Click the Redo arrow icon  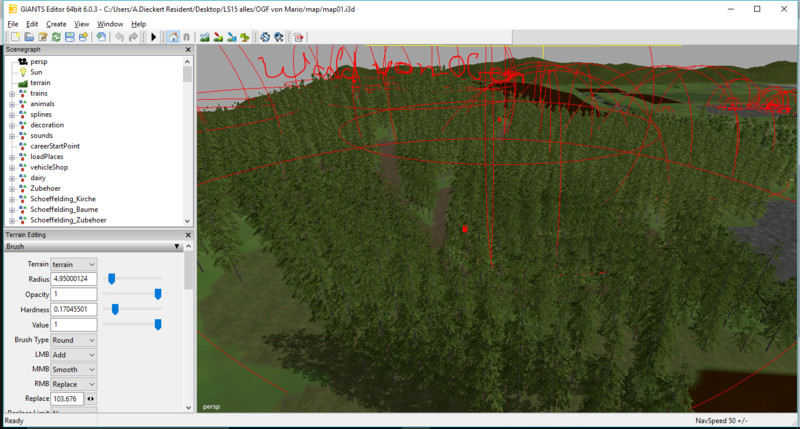click(134, 37)
